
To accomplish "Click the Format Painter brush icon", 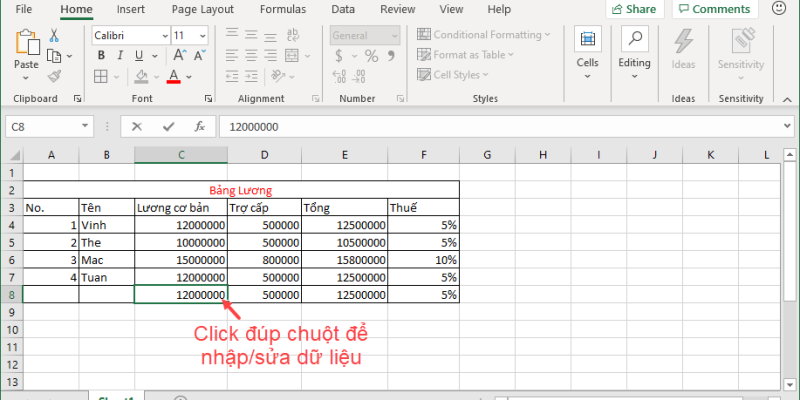I will [54, 75].
